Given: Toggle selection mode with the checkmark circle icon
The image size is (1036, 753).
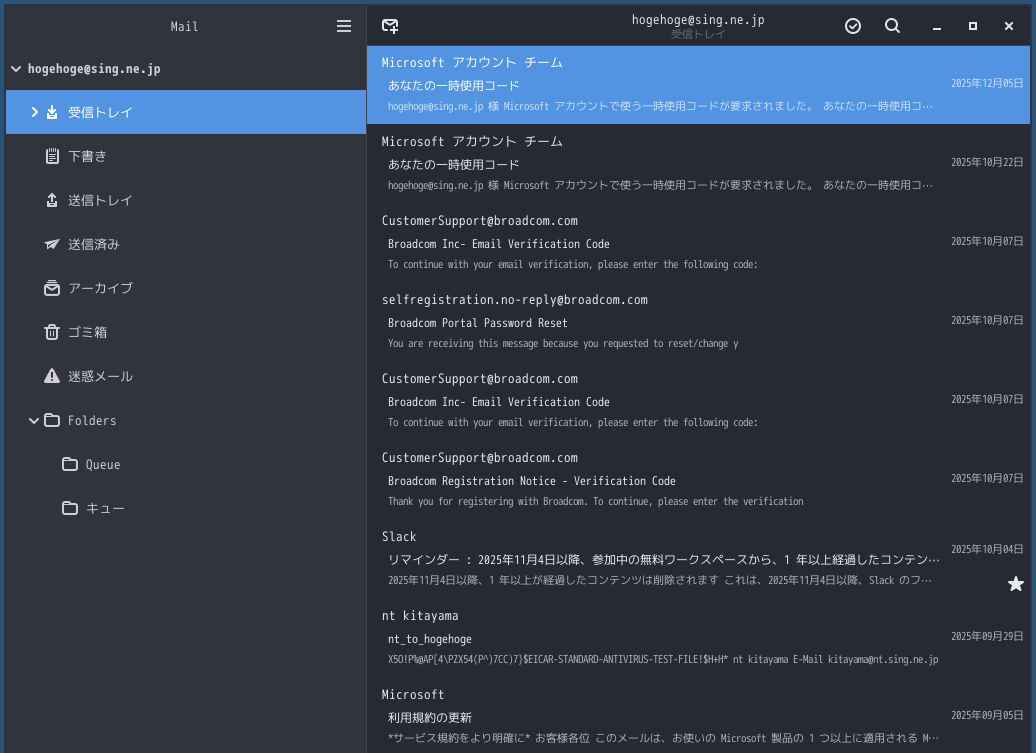Looking at the screenshot, I should (x=853, y=26).
